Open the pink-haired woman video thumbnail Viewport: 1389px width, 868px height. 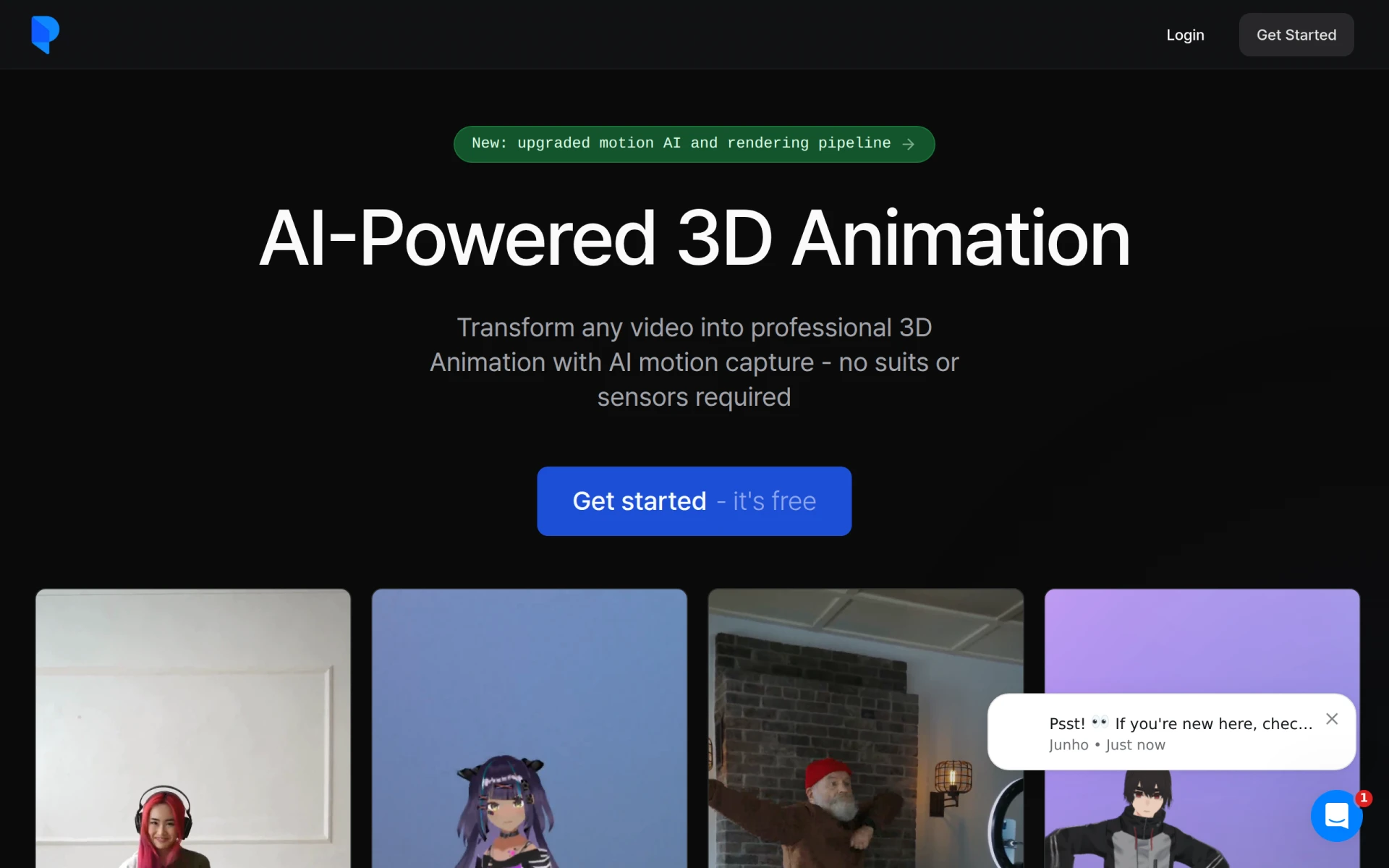193,728
